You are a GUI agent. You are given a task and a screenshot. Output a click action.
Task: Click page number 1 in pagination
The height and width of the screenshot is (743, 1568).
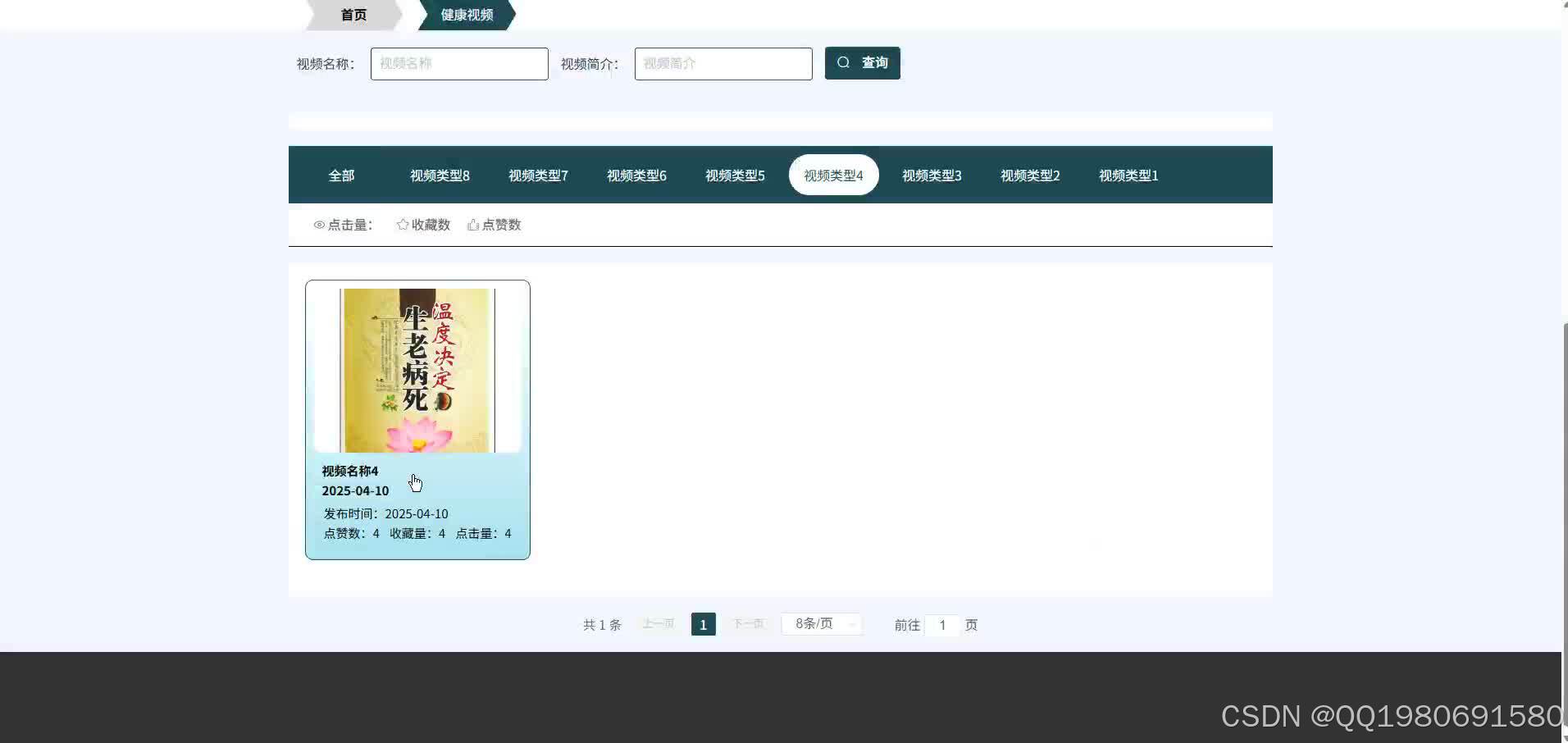(703, 623)
